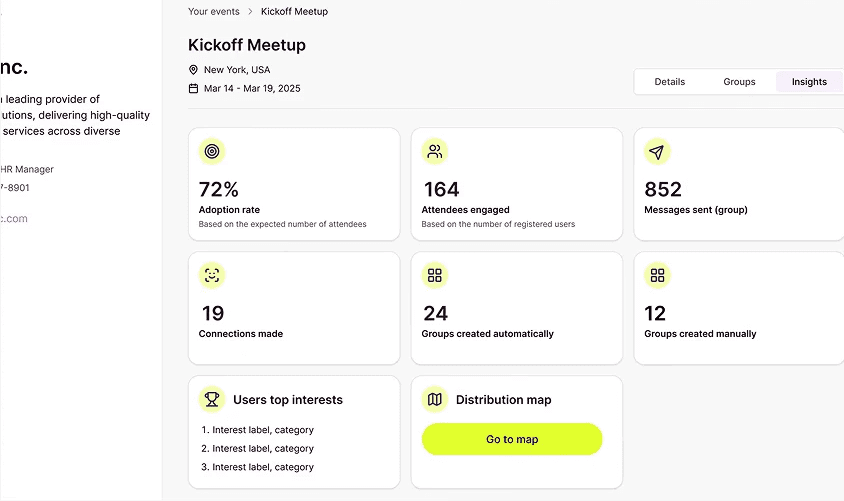Click grid icon on Groups created manually card
844x501 pixels.
pyautogui.click(x=657, y=276)
